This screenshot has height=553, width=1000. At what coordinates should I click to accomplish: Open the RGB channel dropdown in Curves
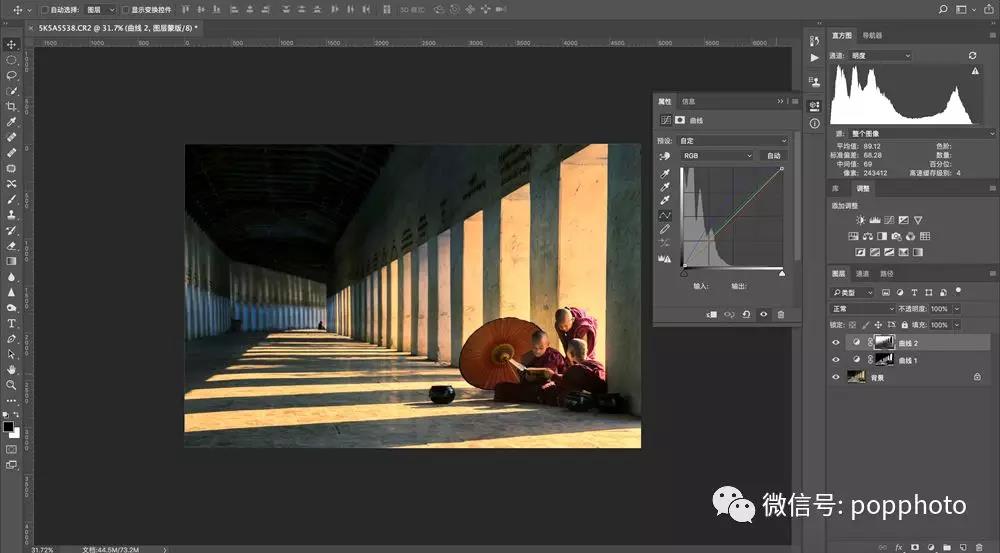716,156
